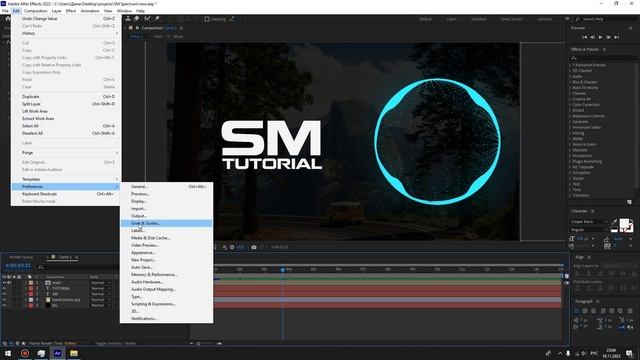The width and height of the screenshot is (640, 360).
Task: Choose Duplicate from Edit menu
Action: click(66, 97)
